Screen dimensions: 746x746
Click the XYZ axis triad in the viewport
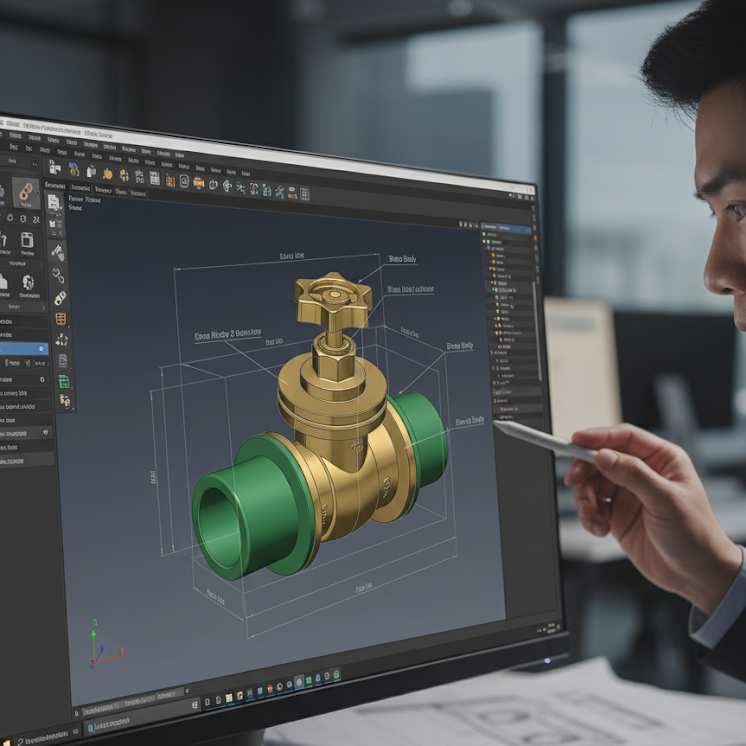coord(95,645)
